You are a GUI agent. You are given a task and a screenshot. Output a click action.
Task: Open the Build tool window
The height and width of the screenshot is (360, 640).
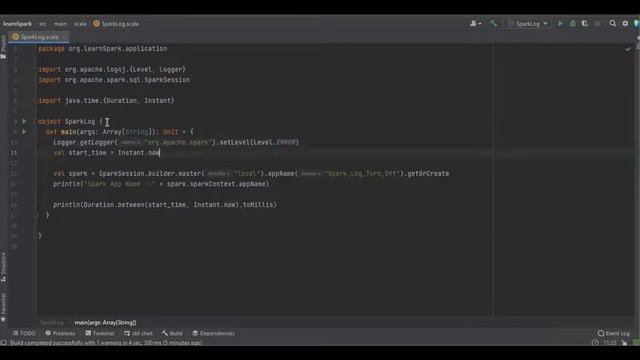pyautogui.click(x=172, y=333)
